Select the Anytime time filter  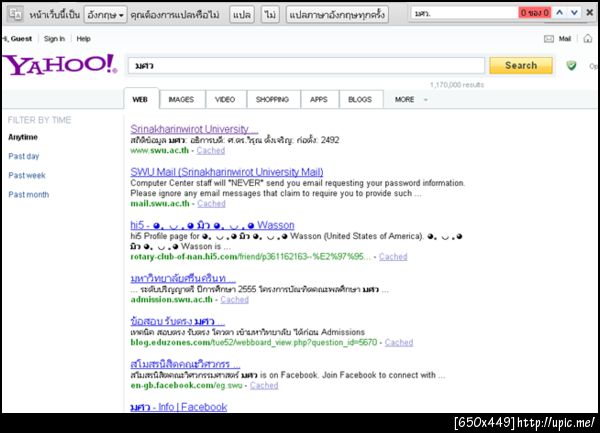(x=23, y=137)
